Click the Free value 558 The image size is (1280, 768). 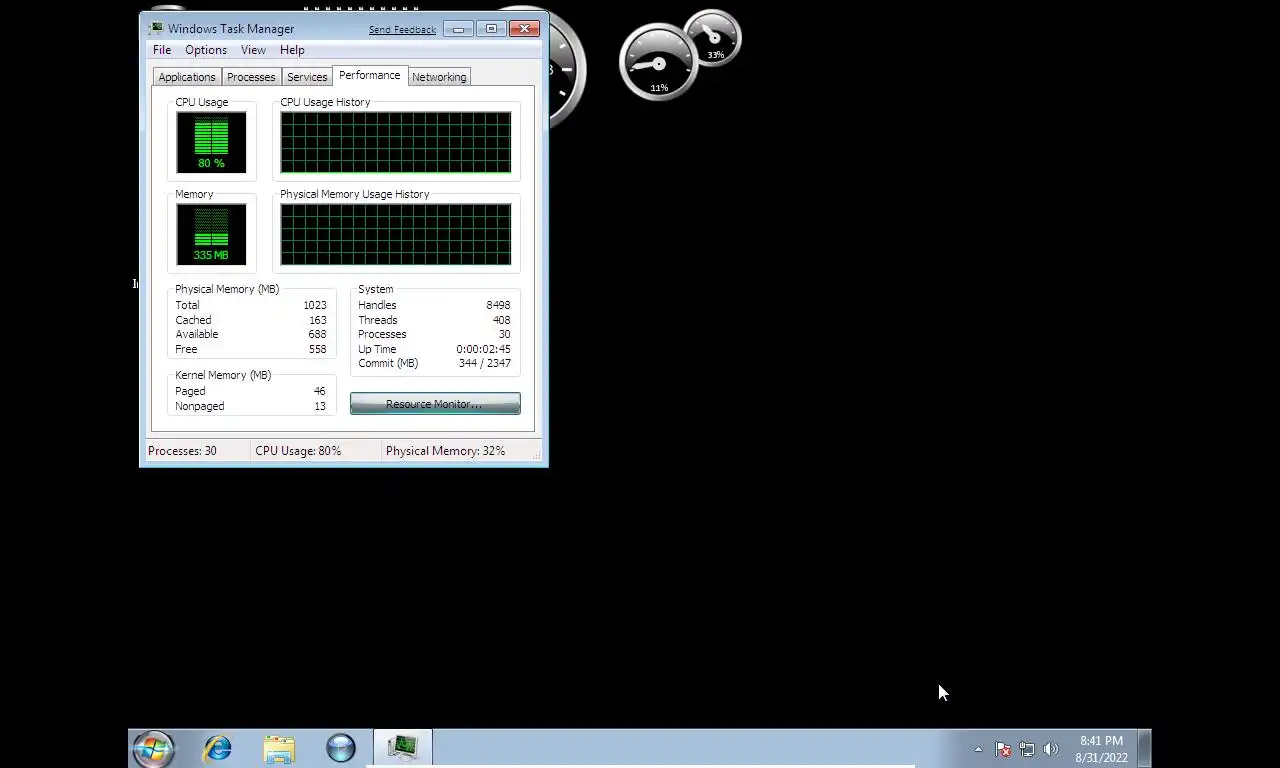[317, 349]
